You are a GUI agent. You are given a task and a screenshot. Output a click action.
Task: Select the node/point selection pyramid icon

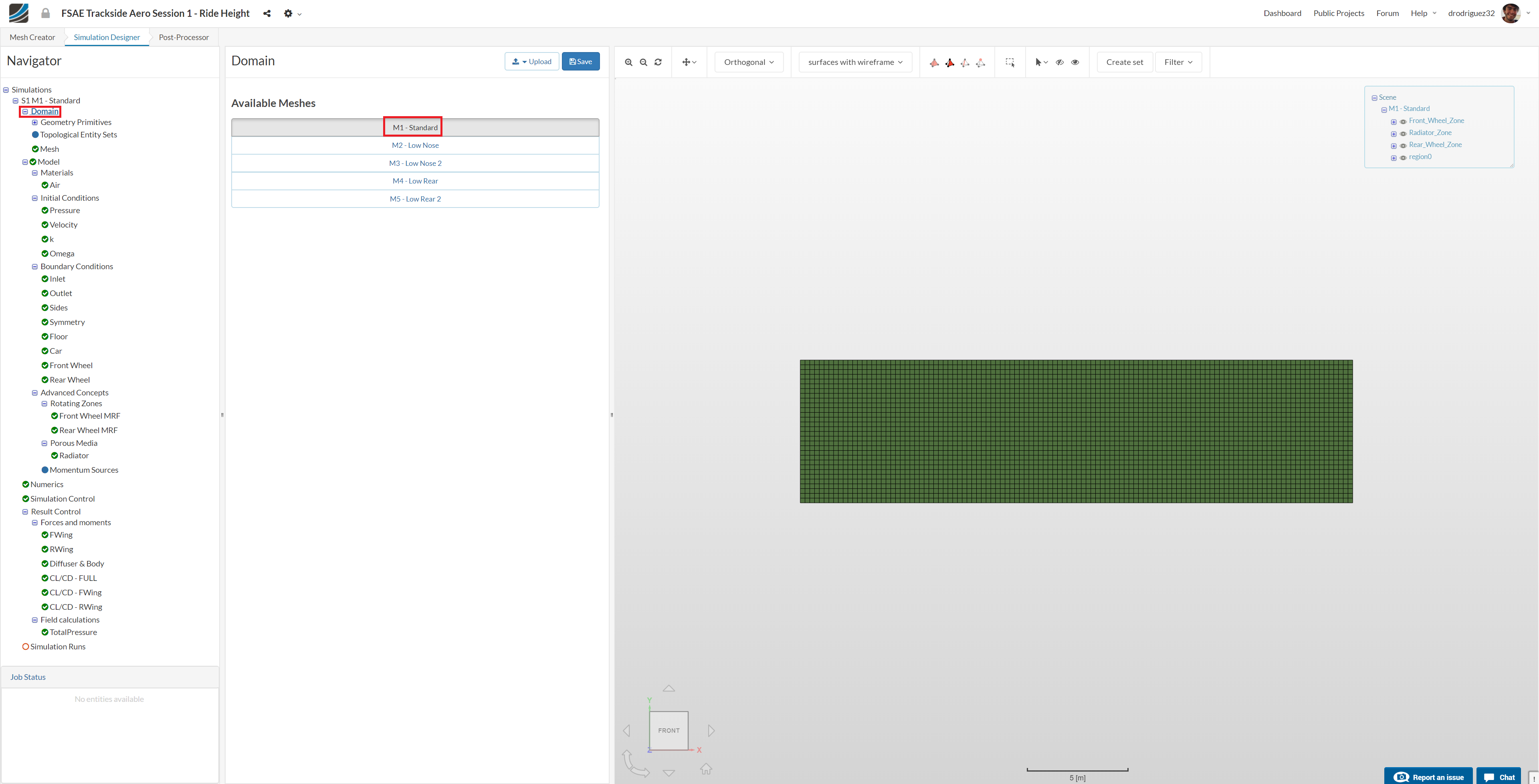980,62
